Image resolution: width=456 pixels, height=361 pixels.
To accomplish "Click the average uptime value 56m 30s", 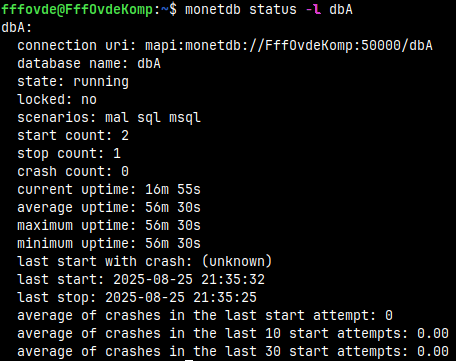I will coord(173,207).
